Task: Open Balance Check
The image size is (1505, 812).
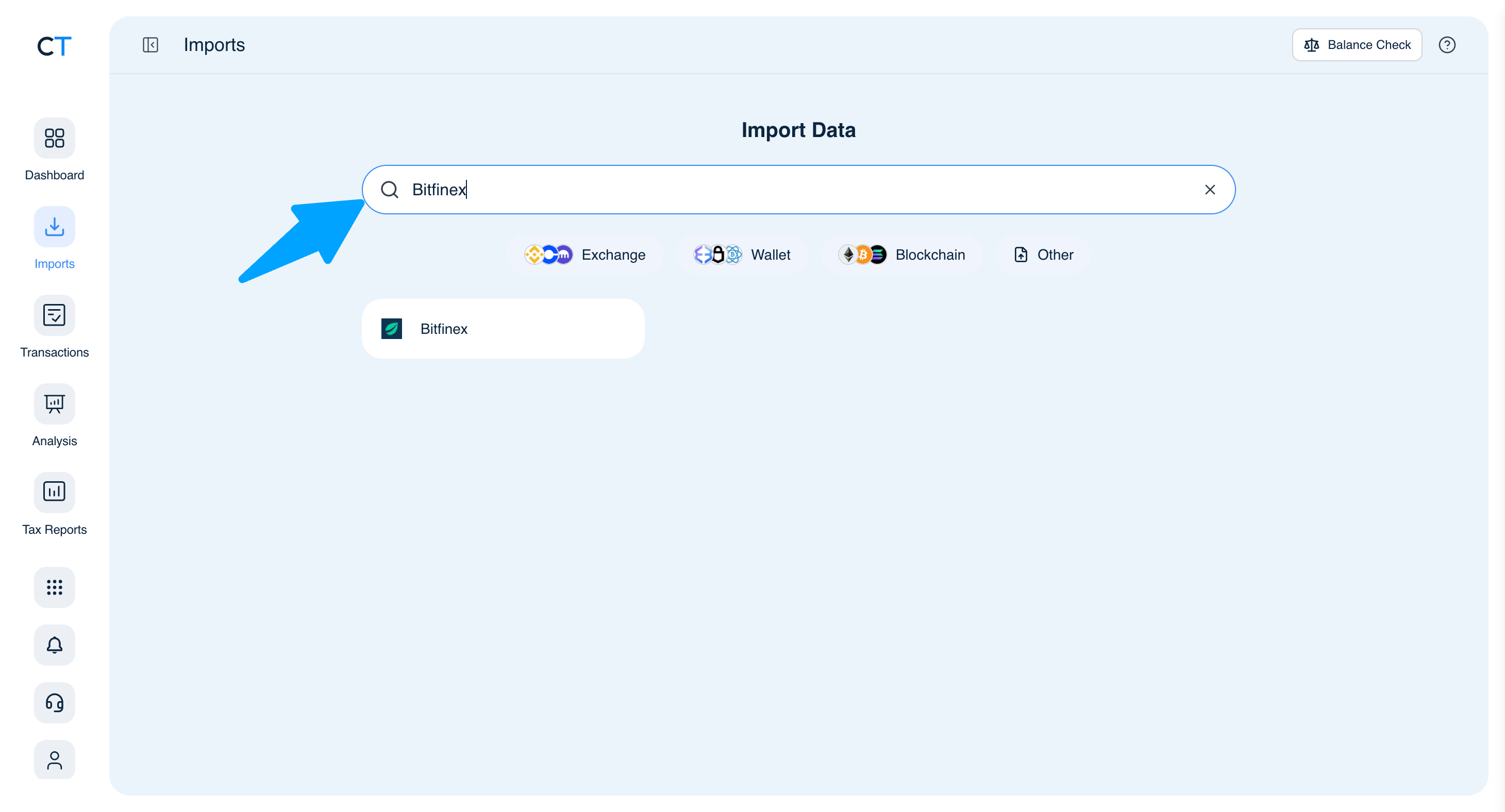Action: coord(1357,45)
